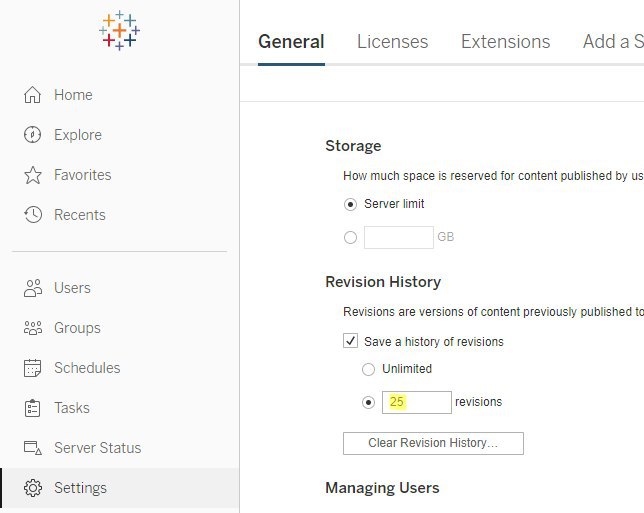The height and width of the screenshot is (513, 644).
Task: Click the Tasks clipboard icon
Action: (32, 408)
